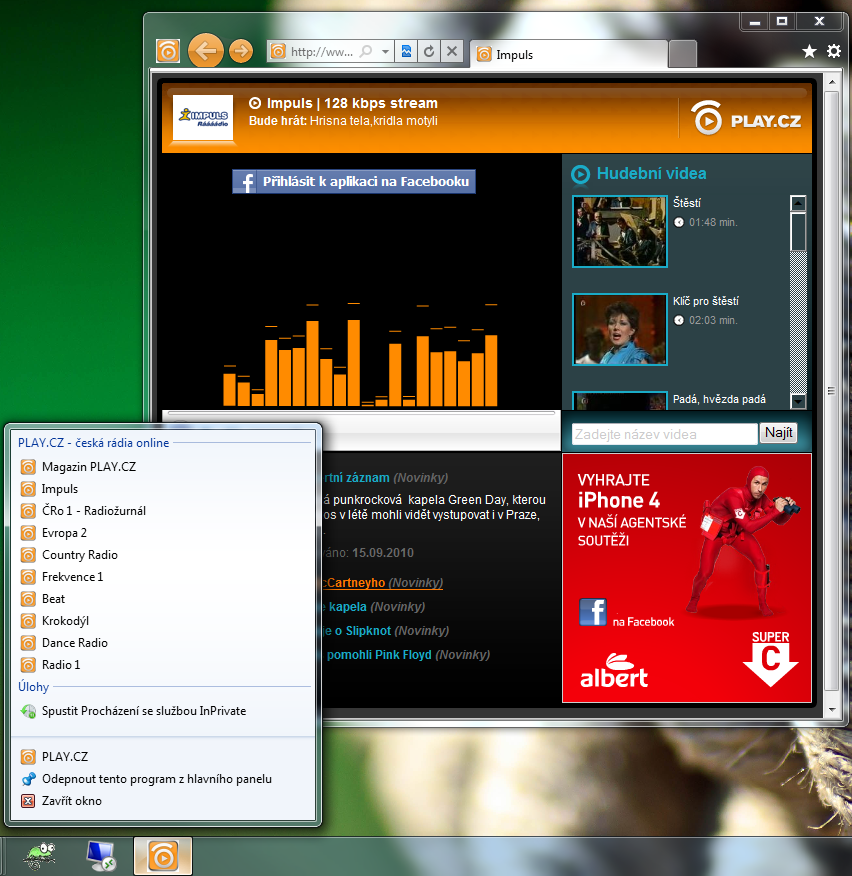Select ČRo 1 - Radiožurnál in jump list
The width and height of the screenshot is (852, 876).
163,511
